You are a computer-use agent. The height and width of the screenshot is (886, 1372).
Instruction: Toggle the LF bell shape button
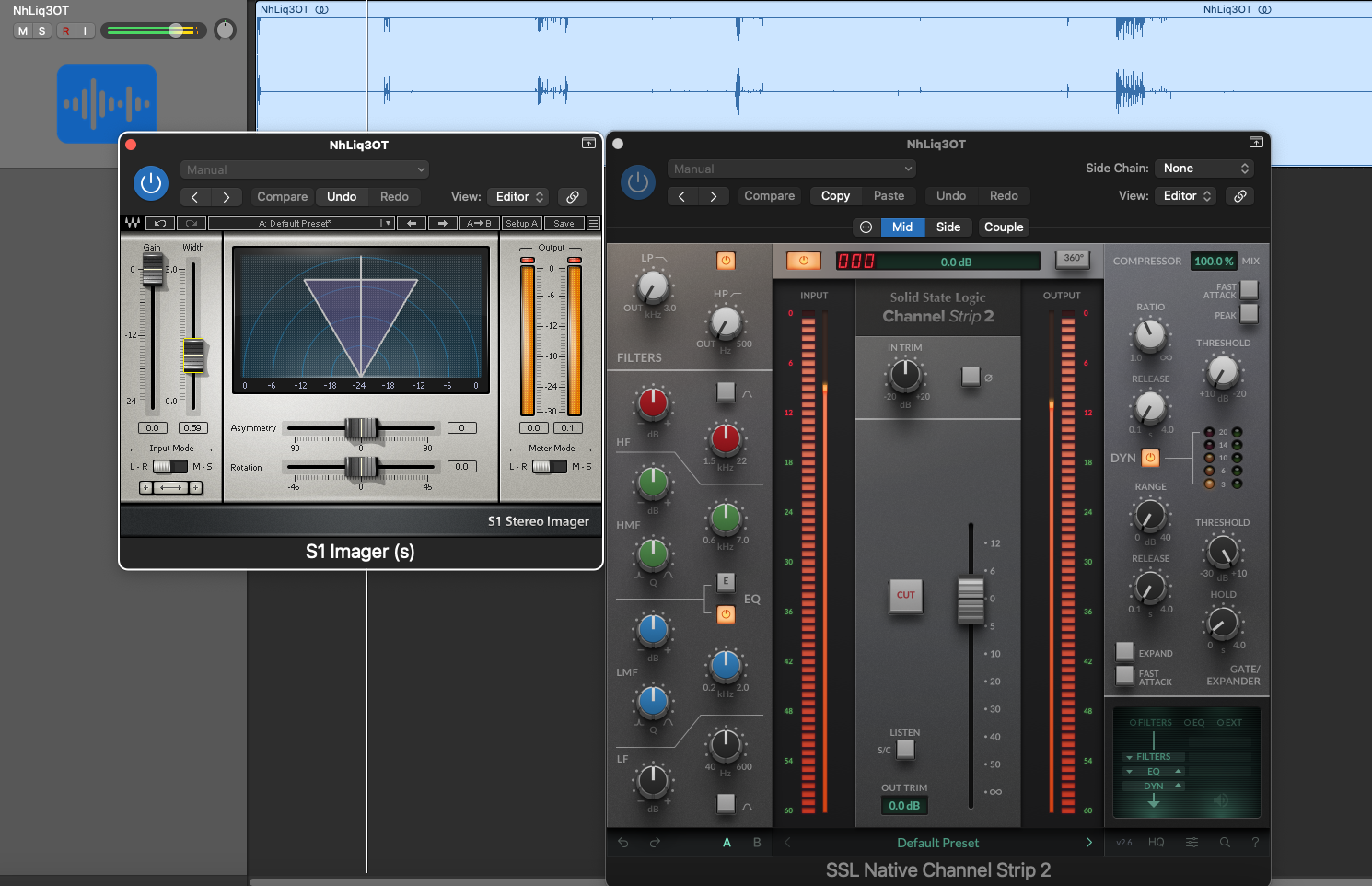pos(726,803)
